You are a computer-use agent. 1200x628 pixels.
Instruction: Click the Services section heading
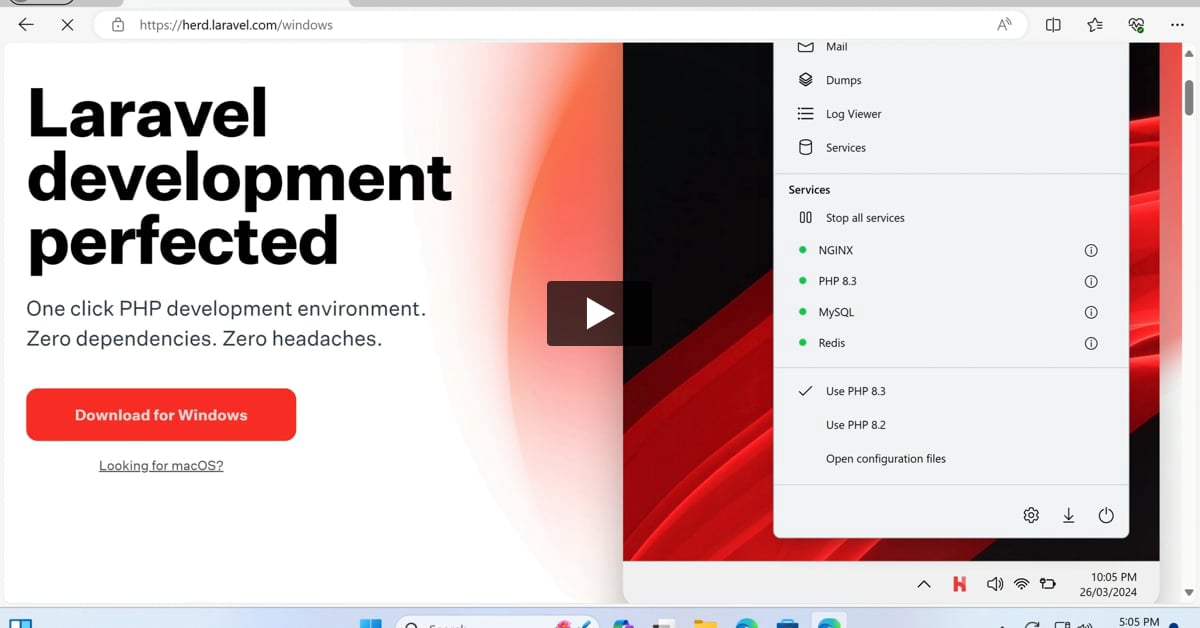tap(809, 190)
